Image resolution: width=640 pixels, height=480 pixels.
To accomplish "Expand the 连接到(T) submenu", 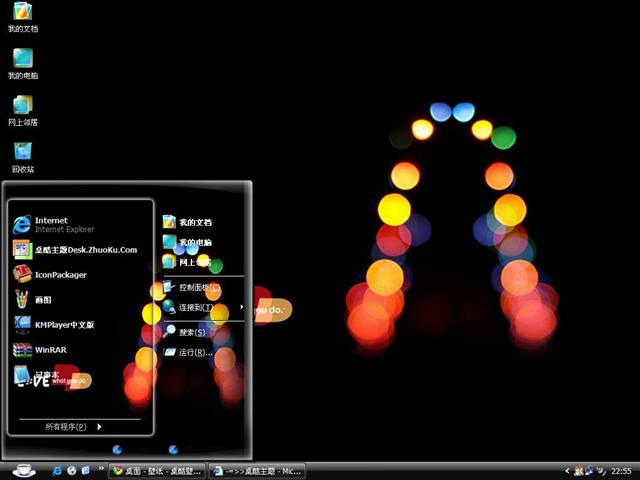I will tap(200, 308).
